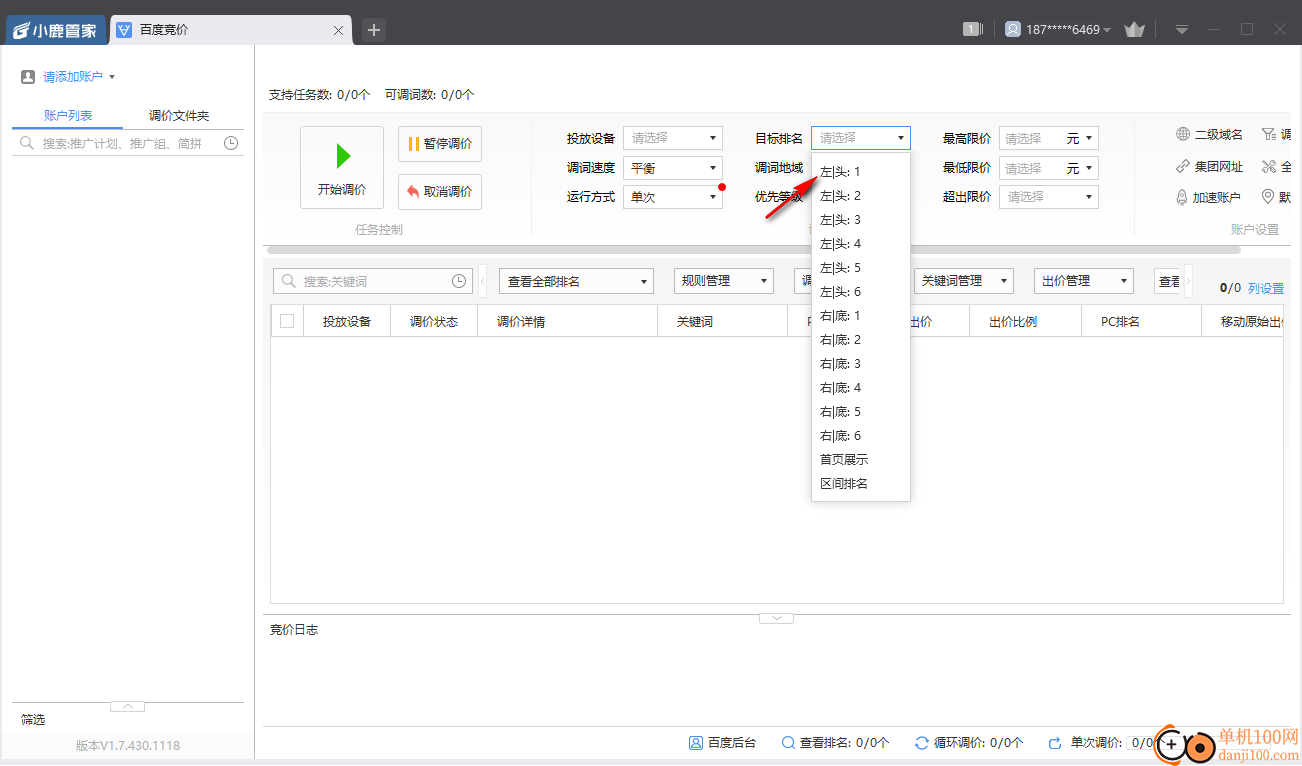Open the 投放设备 dropdown
This screenshot has height=766, width=1302.
click(673, 138)
